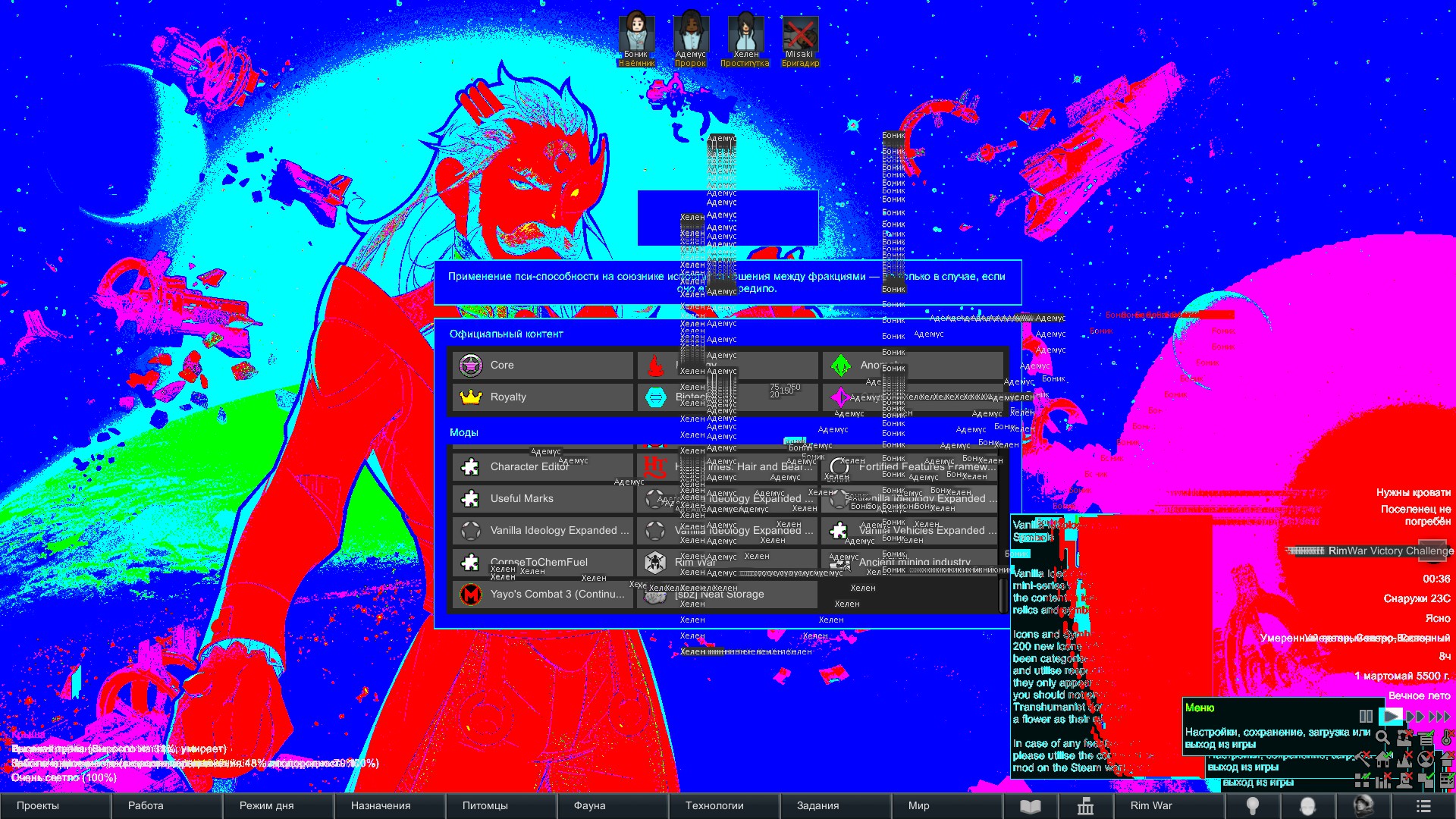Set normal speed with the single-arrow play button
This screenshot has width=1456, height=819.
click(x=1391, y=716)
